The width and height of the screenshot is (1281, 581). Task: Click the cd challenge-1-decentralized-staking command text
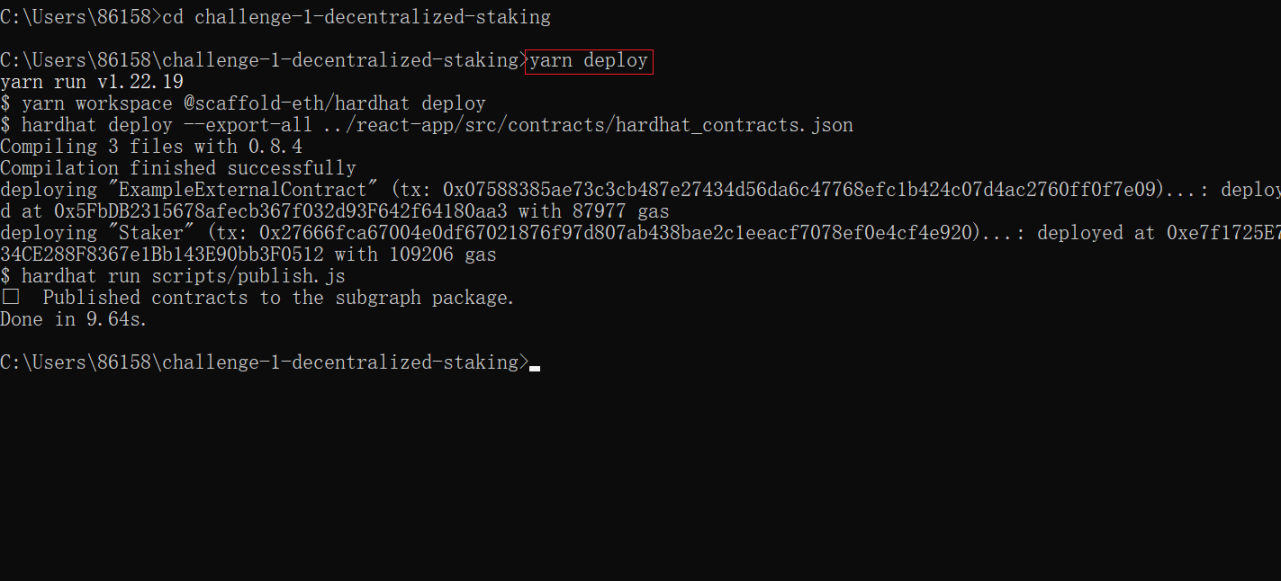point(356,18)
